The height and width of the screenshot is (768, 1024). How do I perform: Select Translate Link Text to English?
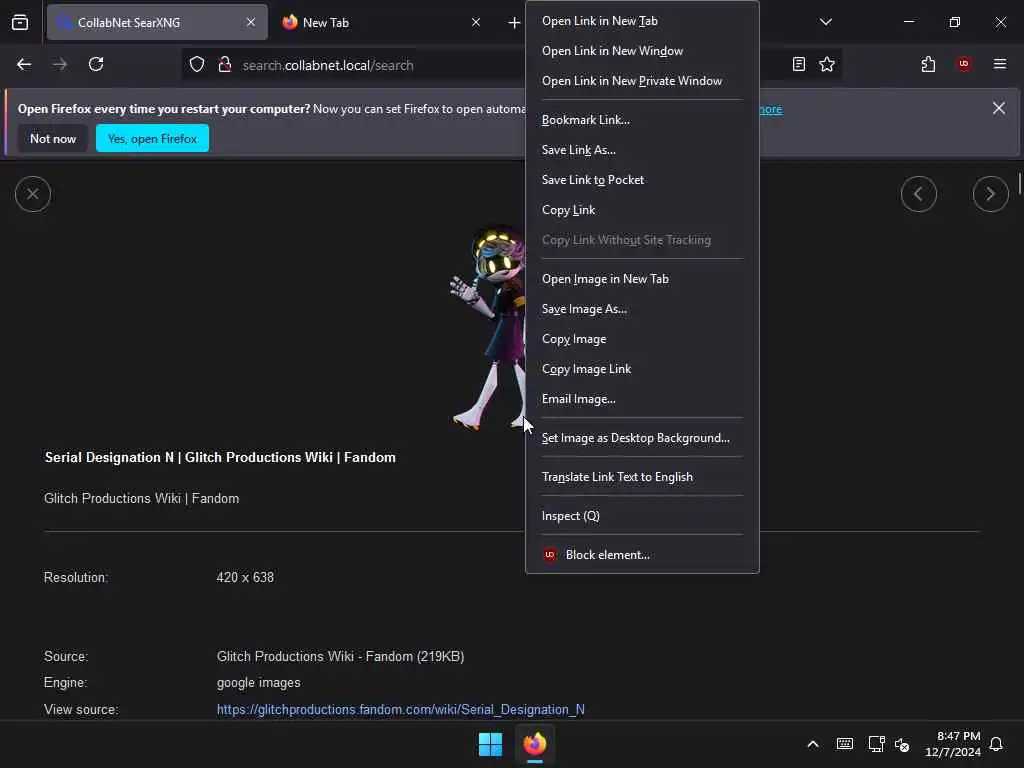[642, 477]
